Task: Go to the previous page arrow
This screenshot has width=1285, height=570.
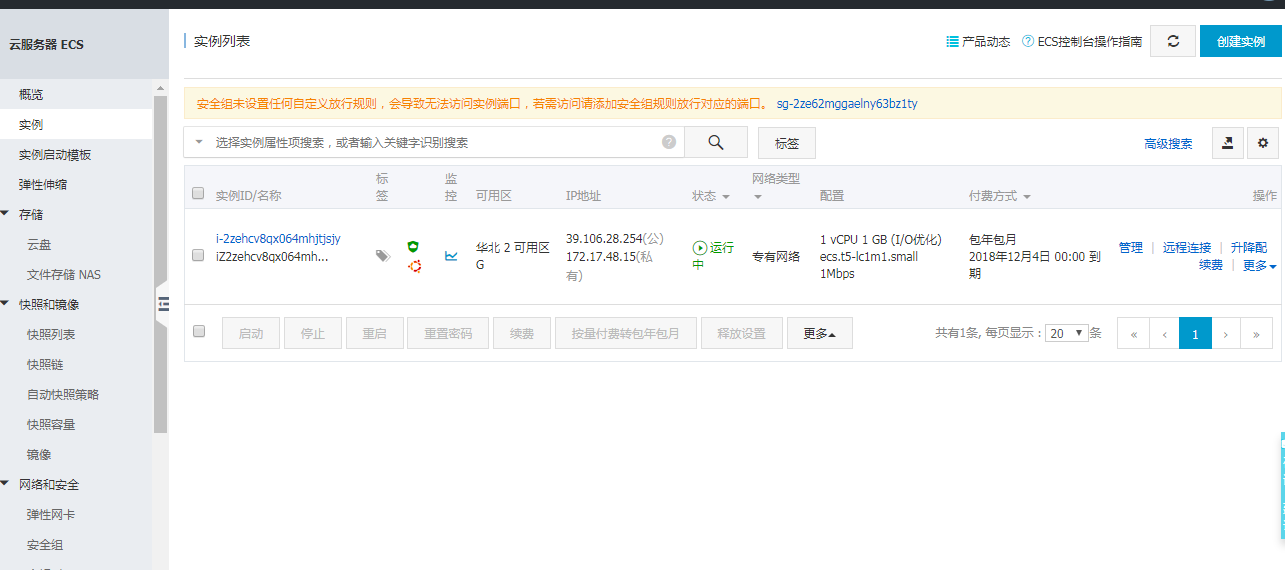Action: point(1164,334)
